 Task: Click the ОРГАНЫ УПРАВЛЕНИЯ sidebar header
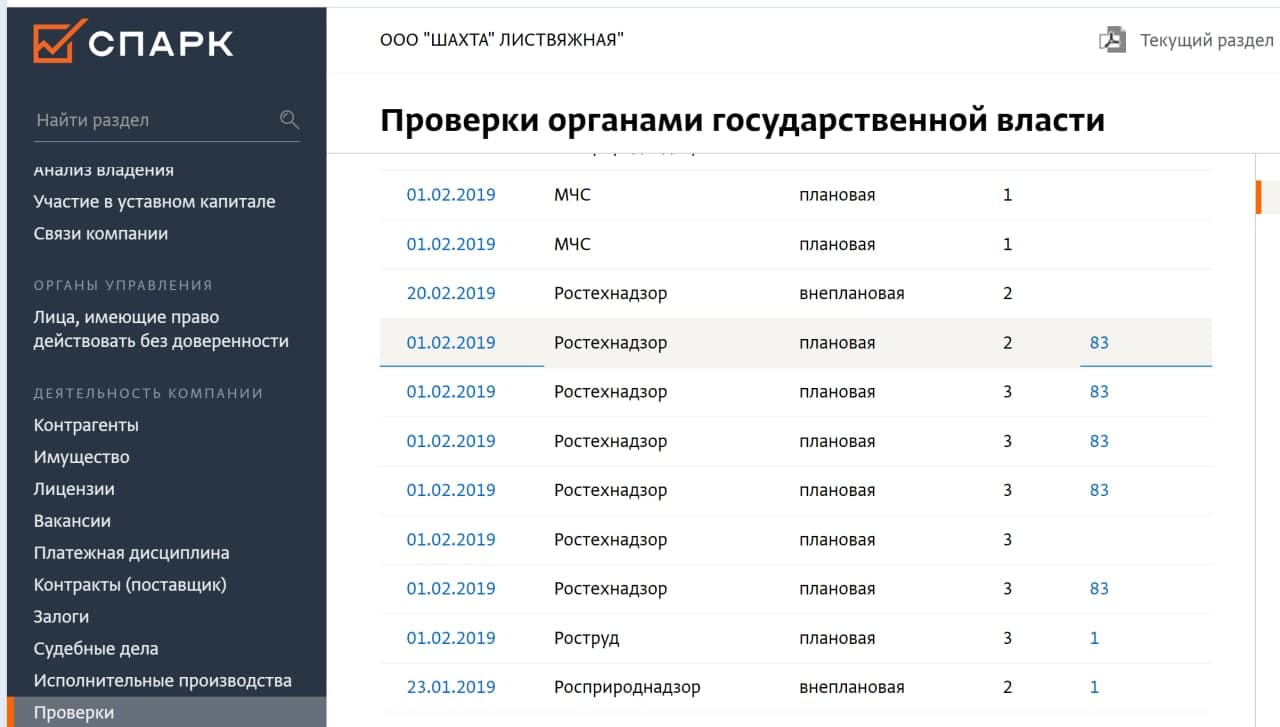point(123,285)
